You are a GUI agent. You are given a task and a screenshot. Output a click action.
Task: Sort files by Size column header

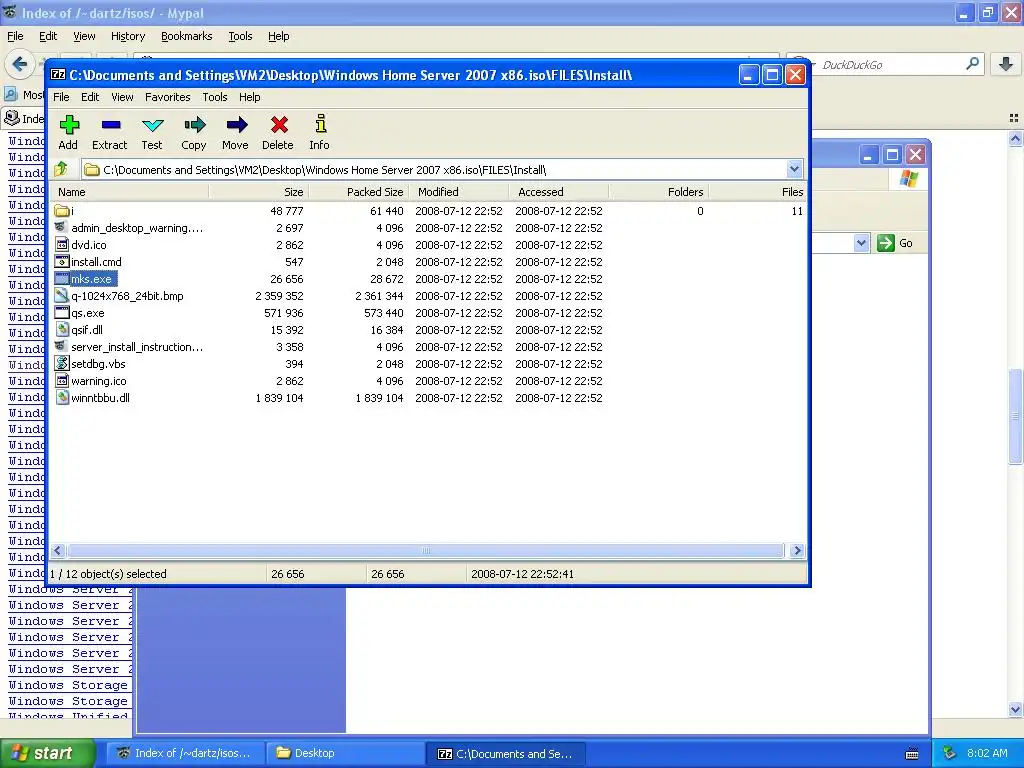tap(259, 192)
